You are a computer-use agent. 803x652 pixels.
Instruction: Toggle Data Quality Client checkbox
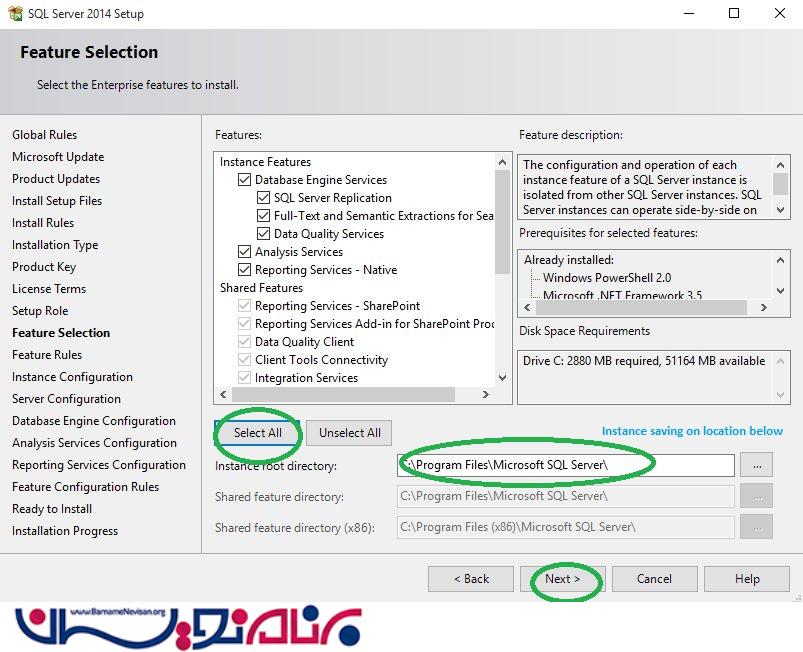click(244, 342)
